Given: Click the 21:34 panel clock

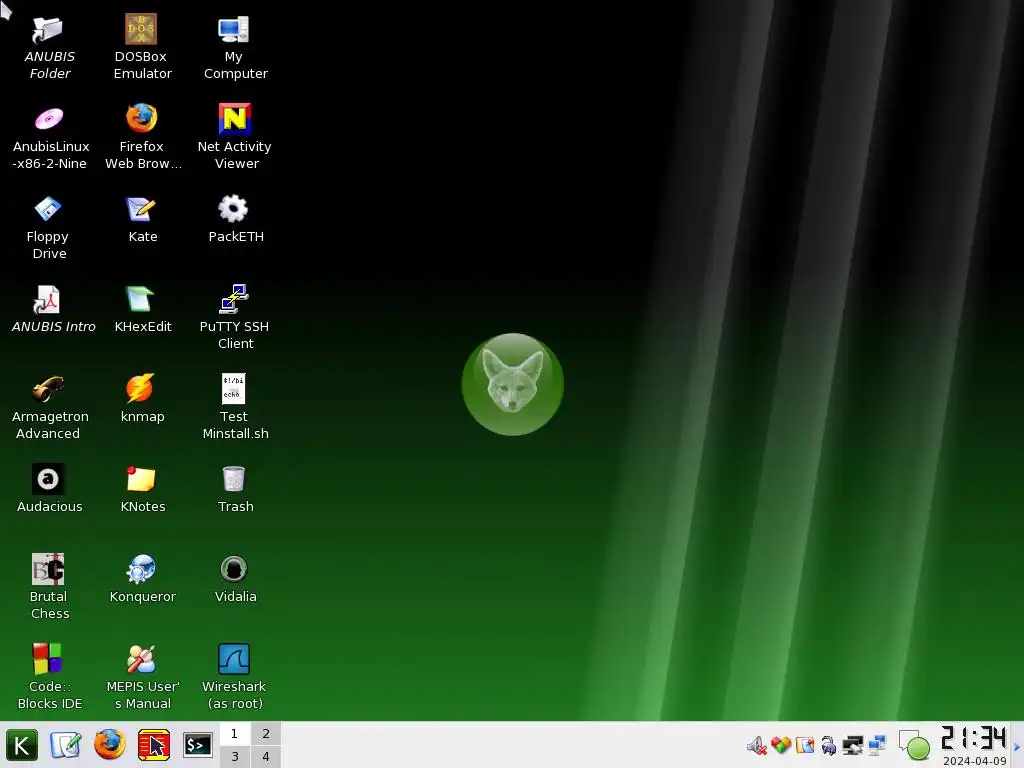Looking at the screenshot, I should click(x=974, y=739).
